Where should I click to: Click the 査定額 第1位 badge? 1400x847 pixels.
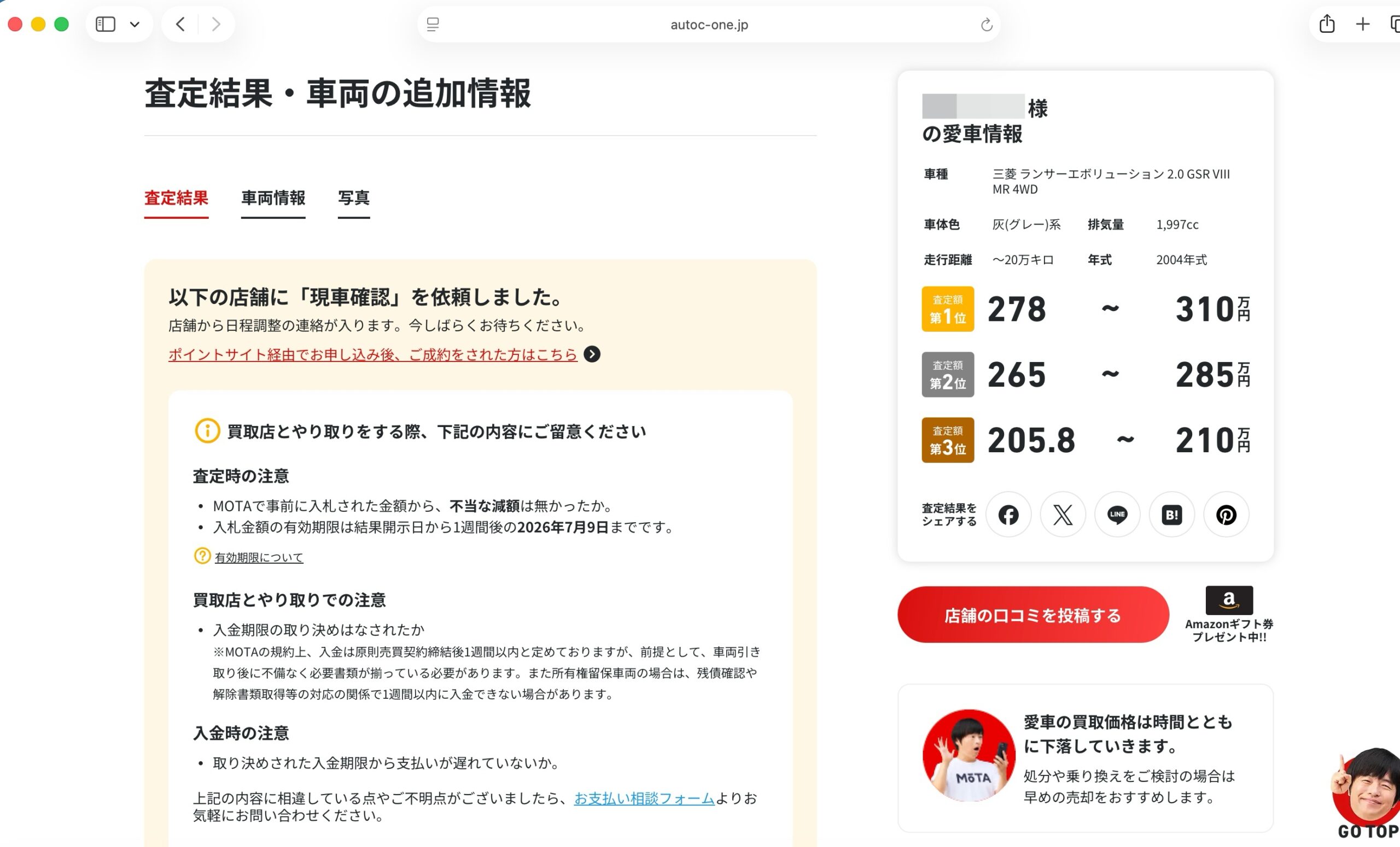(948, 309)
